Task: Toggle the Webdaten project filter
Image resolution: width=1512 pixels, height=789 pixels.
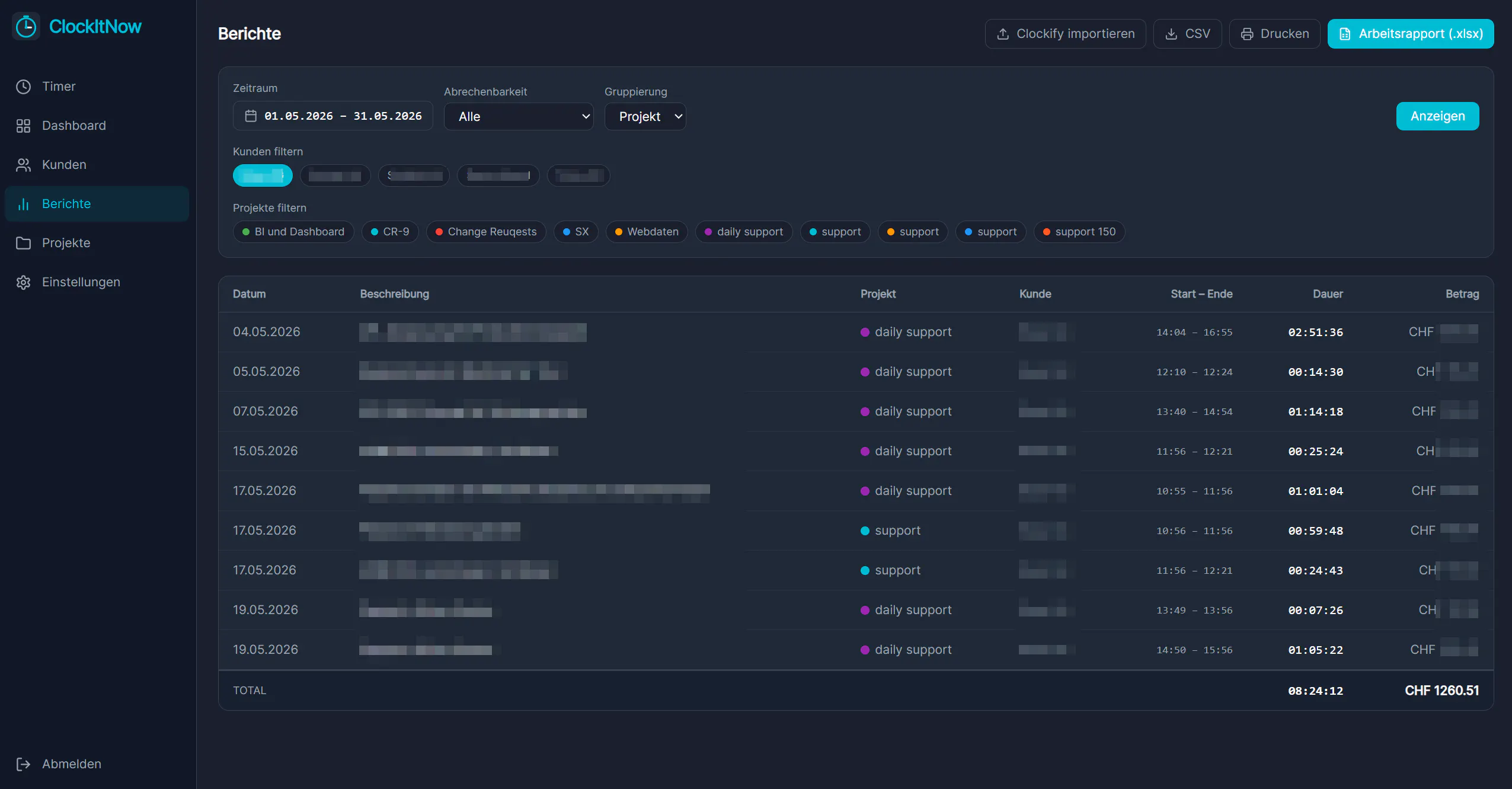Action: click(x=647, y=232)
